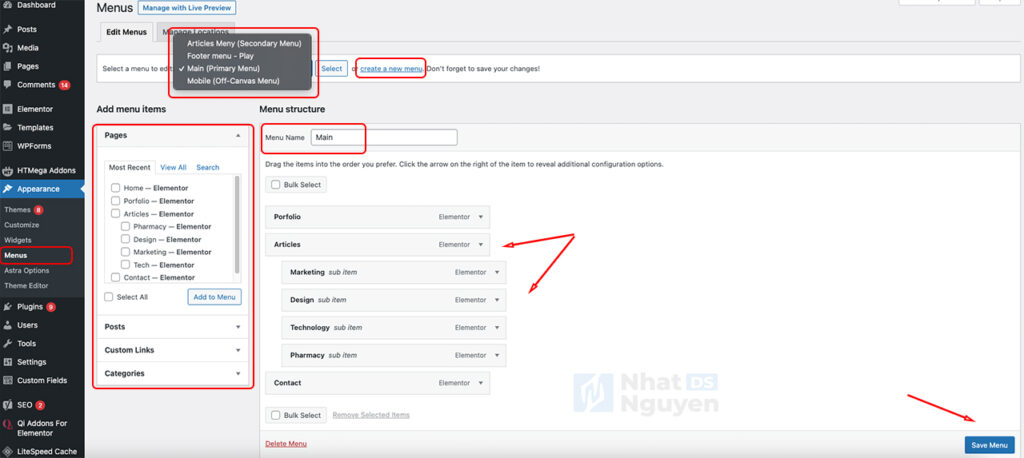
Task: Open the Menus submenu item
Action: [x=16, y=255]
